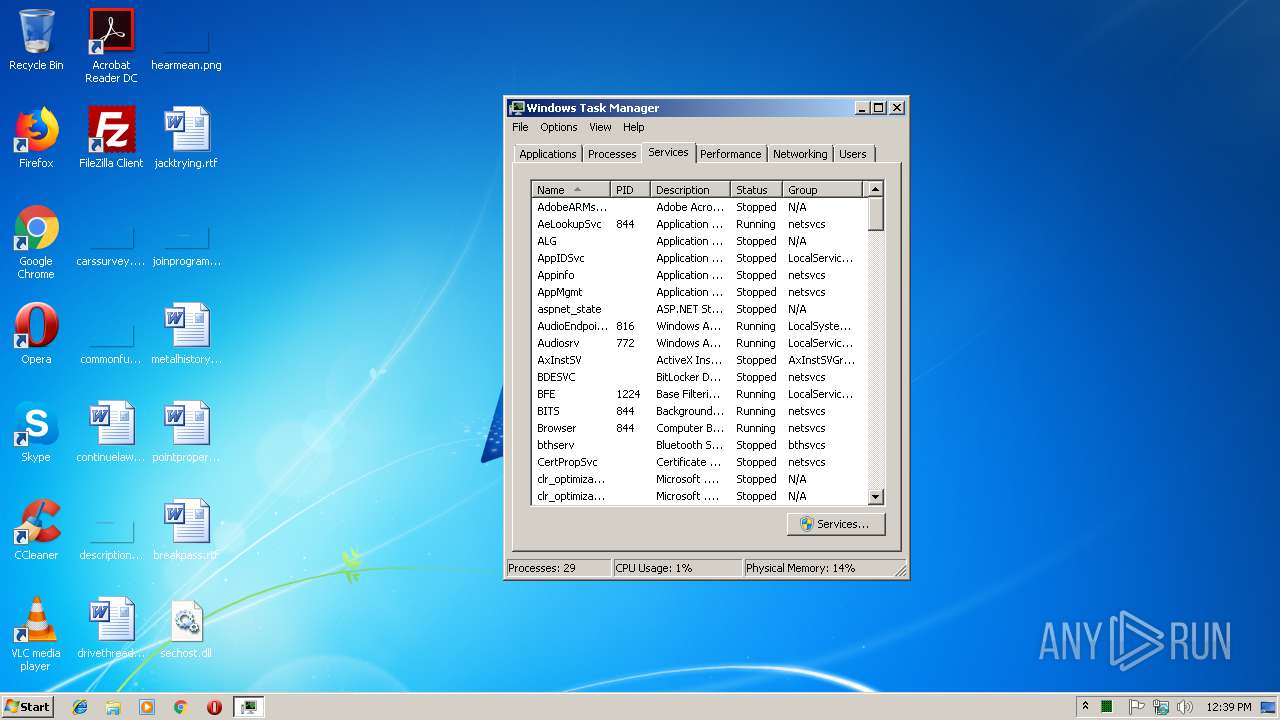Click volume speaker tray icon

pyautogui.click(x=1185, y=707)
